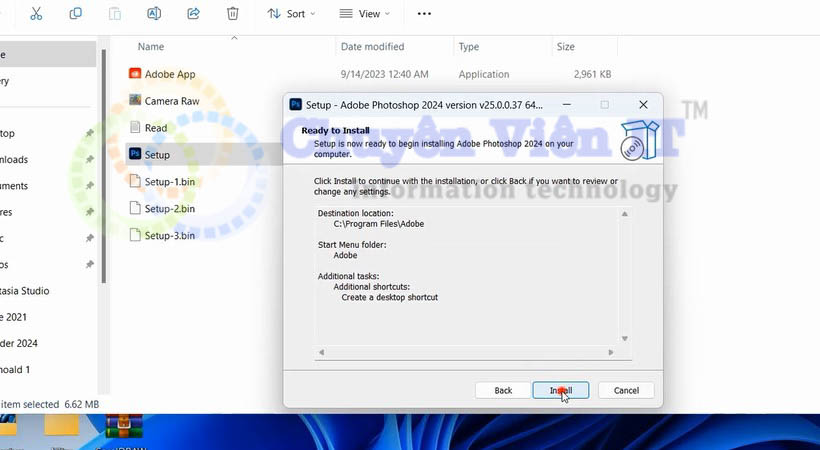Image resolution: width=820 pixels, height=450 pixels.
Task: Click the Photoshop icon in Setup title bar
Action: [x=295, y=104]
